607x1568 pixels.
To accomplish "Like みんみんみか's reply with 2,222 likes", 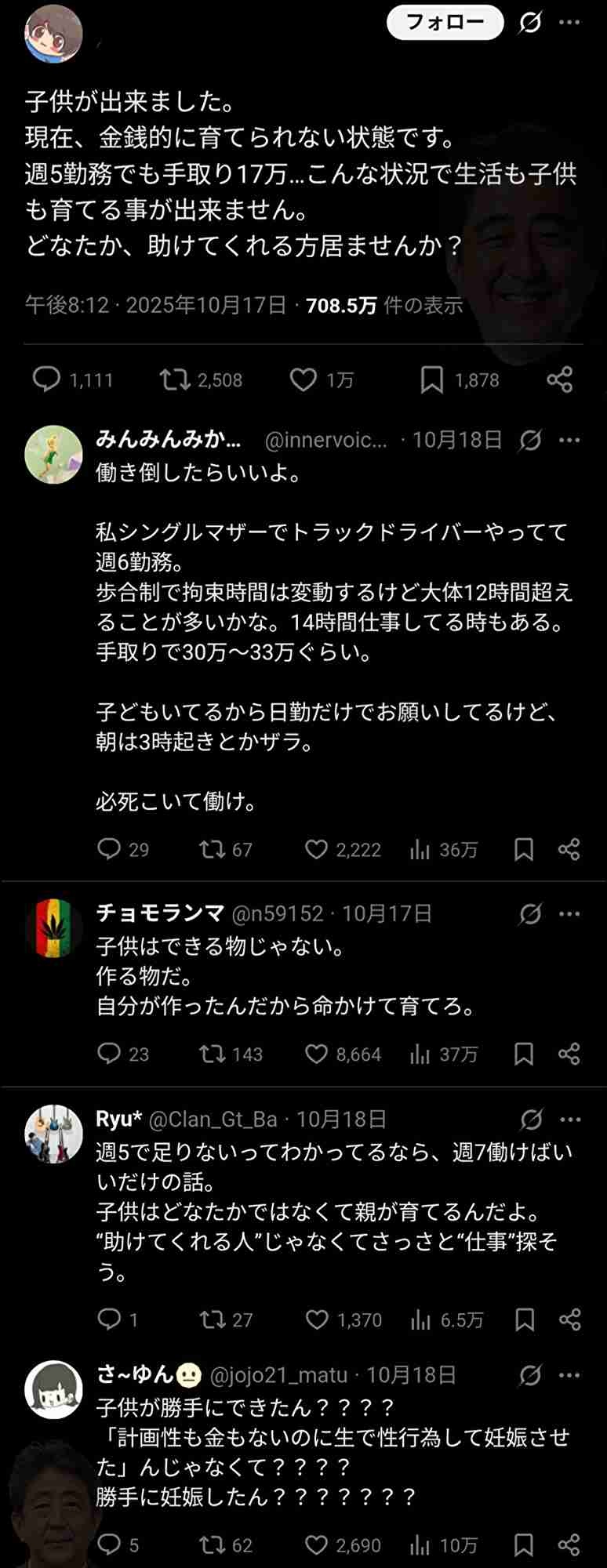I will (316, 849).
